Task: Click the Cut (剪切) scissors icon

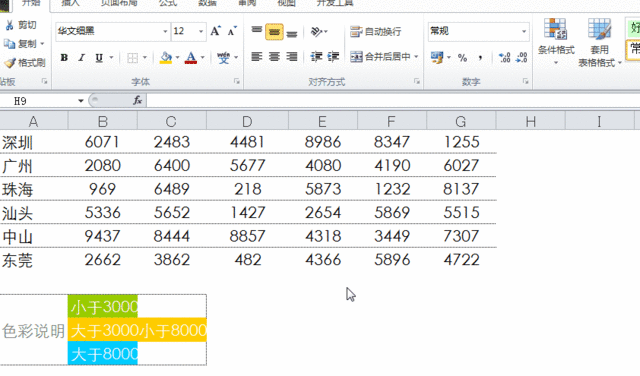Action: (x=9, y=25)
